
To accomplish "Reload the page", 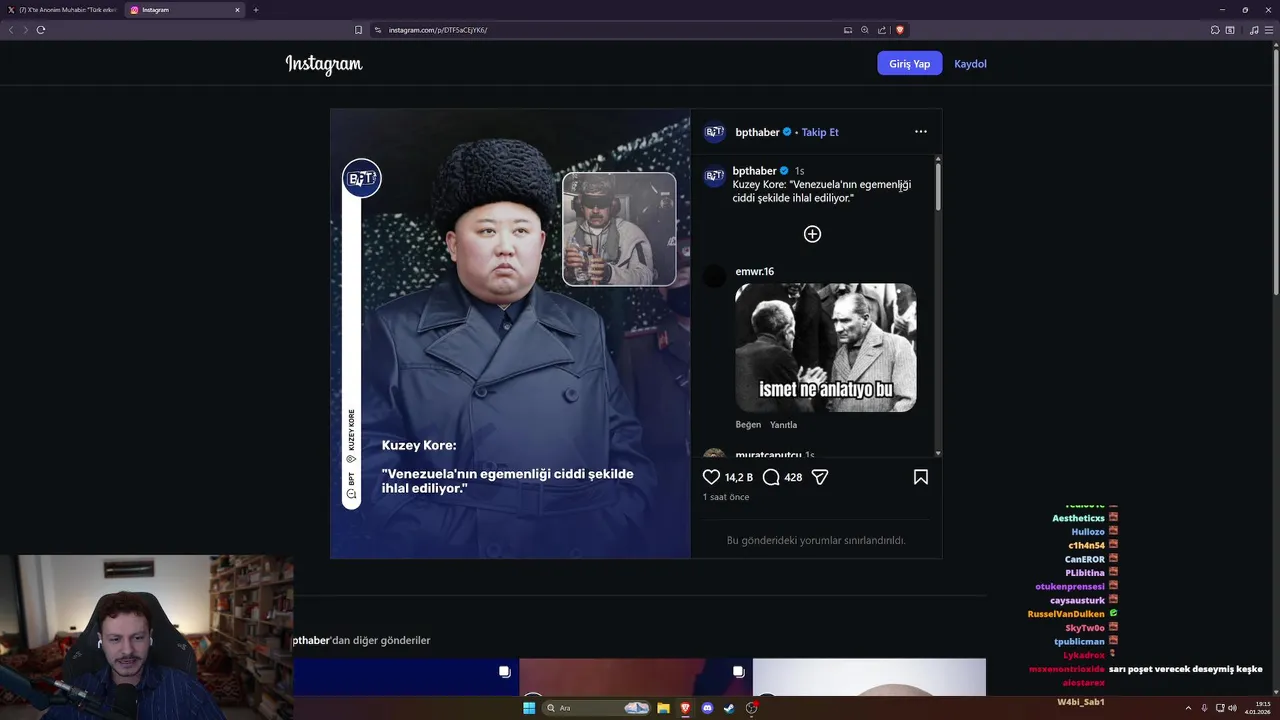I will pos(41,30).
